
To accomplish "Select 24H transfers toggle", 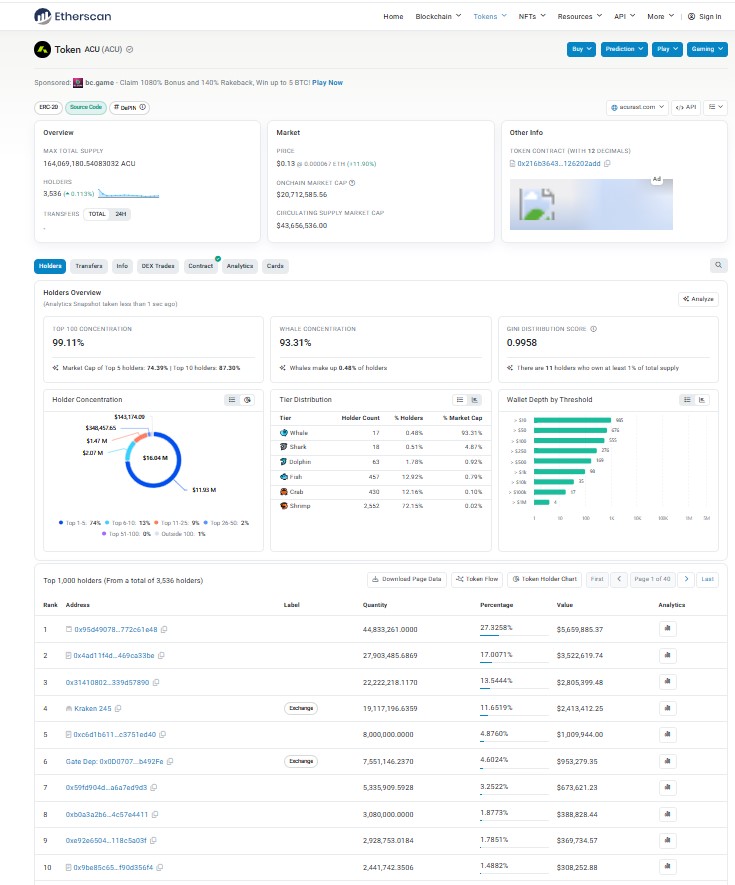I will 121,214.
